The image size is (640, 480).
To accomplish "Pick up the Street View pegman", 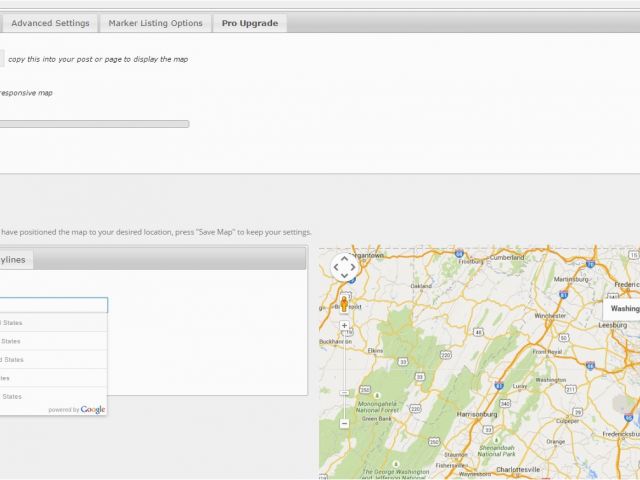I will (344, 304).
